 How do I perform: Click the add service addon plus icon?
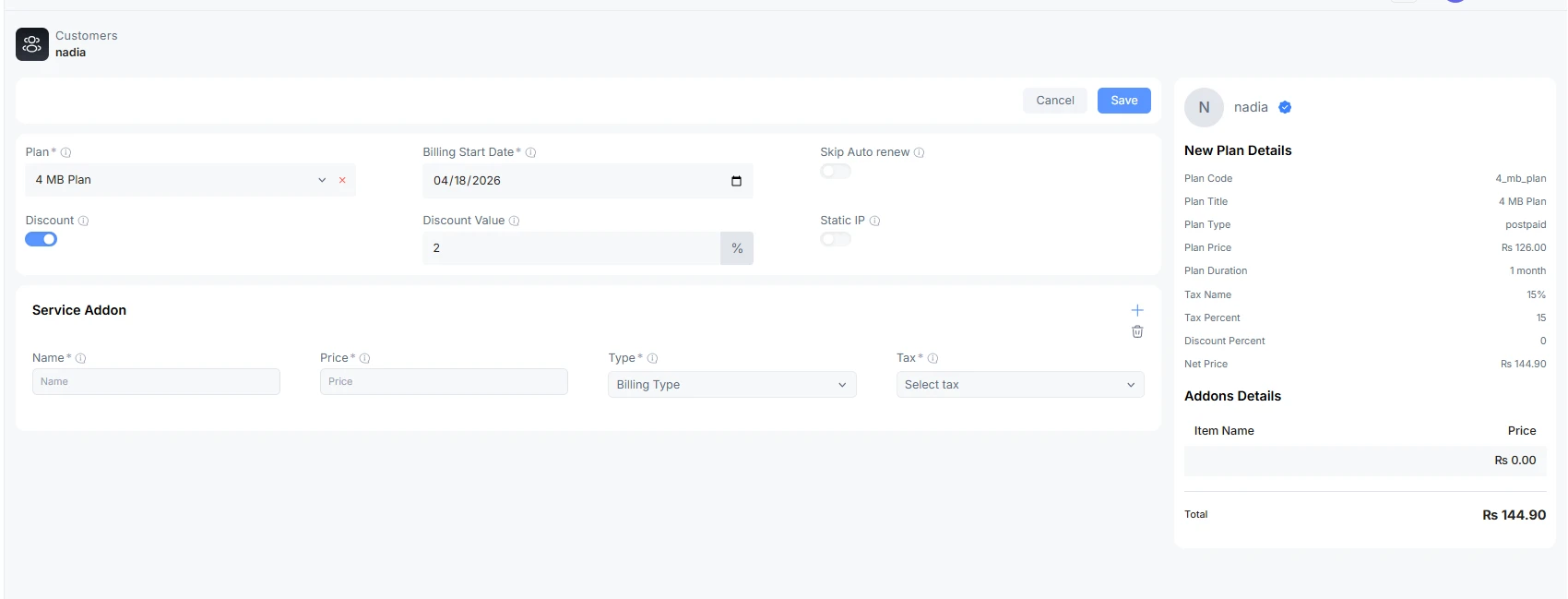click(1137, 311)
